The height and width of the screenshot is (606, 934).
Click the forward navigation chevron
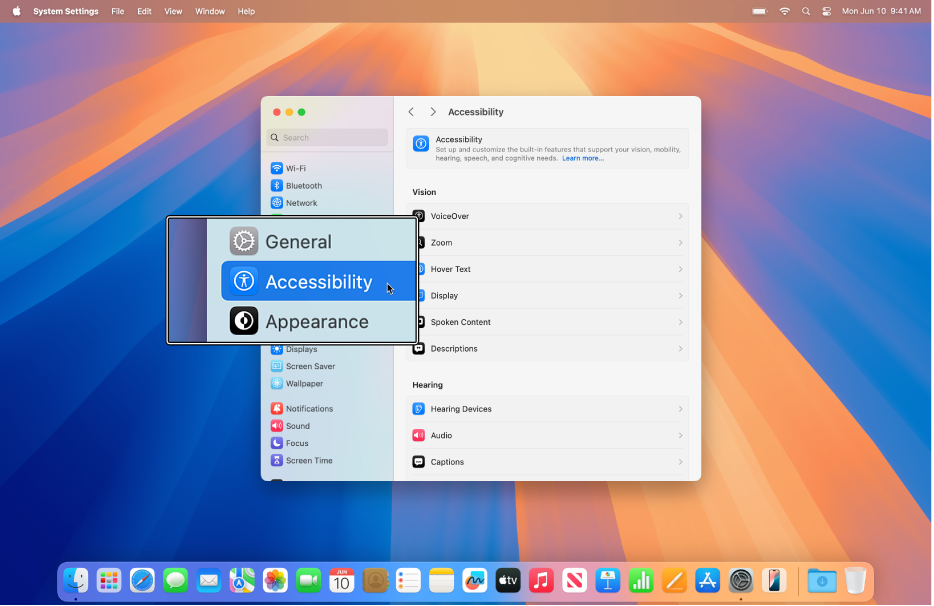coord(433,112)
